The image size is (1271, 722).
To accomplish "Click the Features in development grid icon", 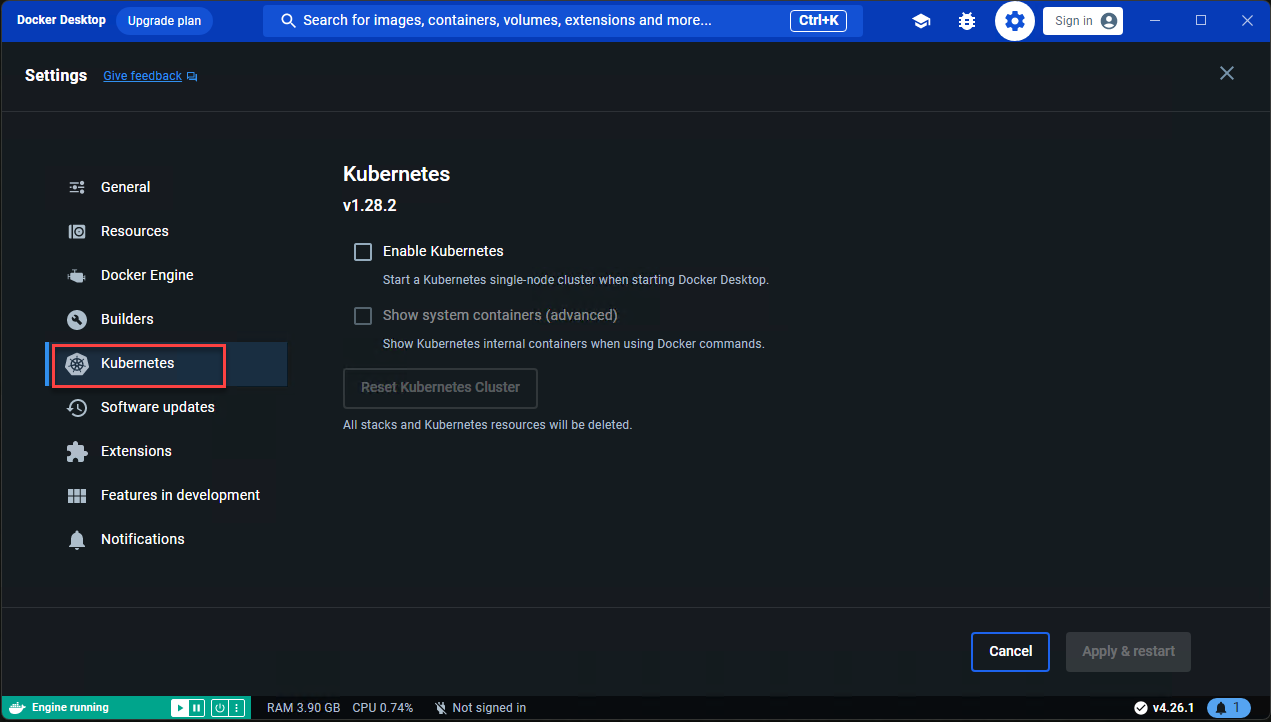I will click(x=77, y=495).
